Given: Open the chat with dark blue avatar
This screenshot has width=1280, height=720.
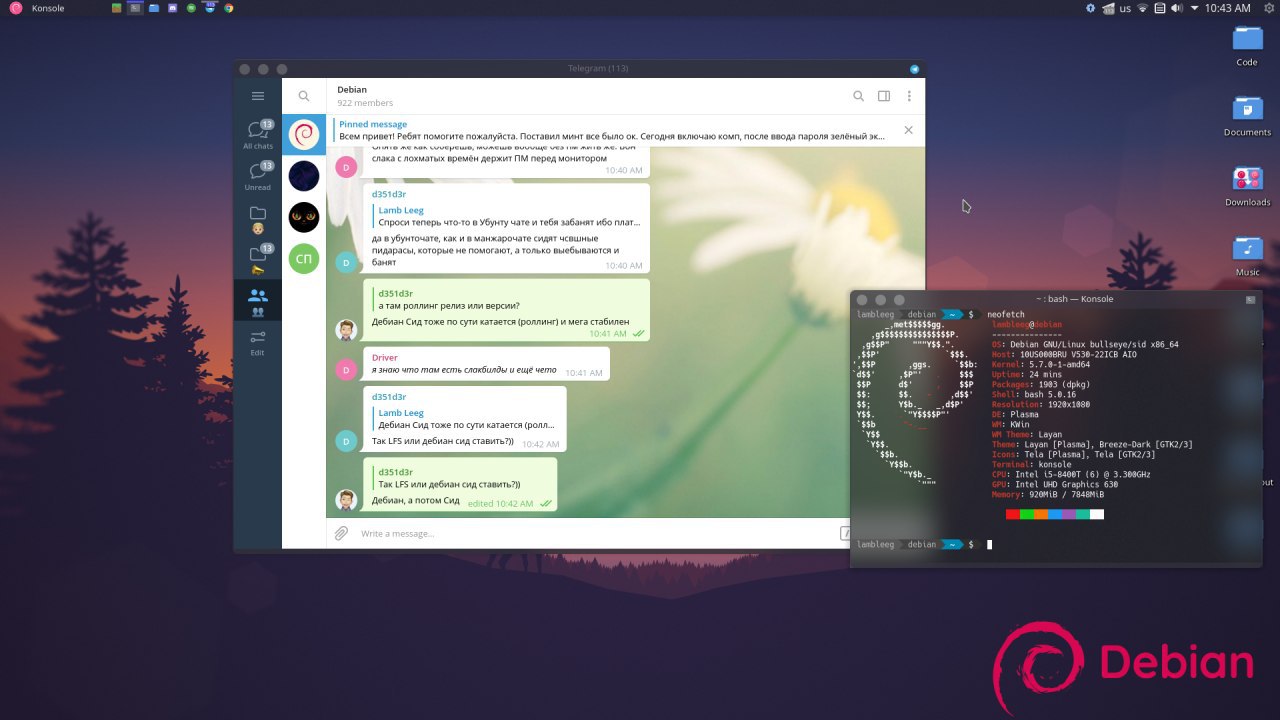Looking at the screenshot, I should pos(304,175).
